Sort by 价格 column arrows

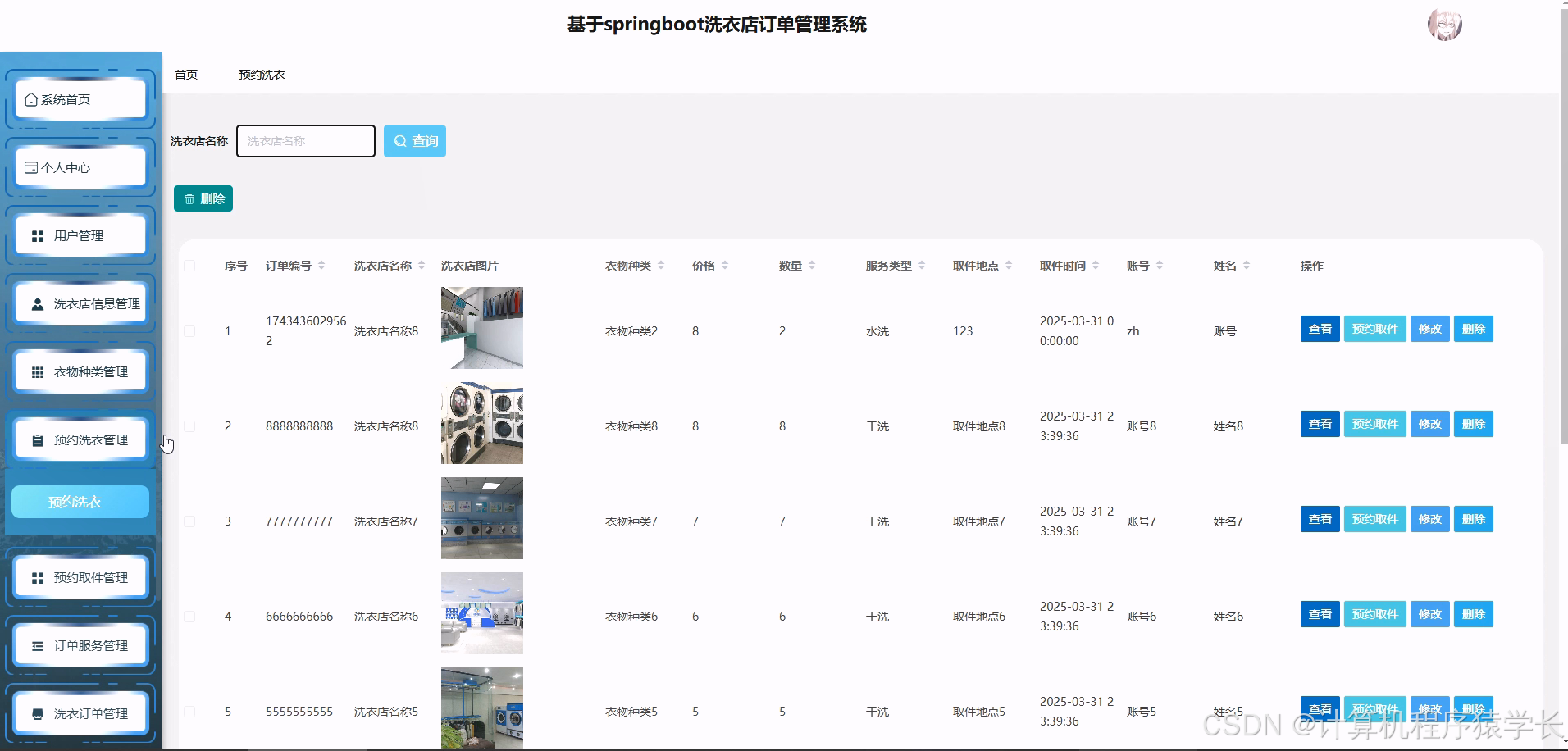(x=725, y=266)
